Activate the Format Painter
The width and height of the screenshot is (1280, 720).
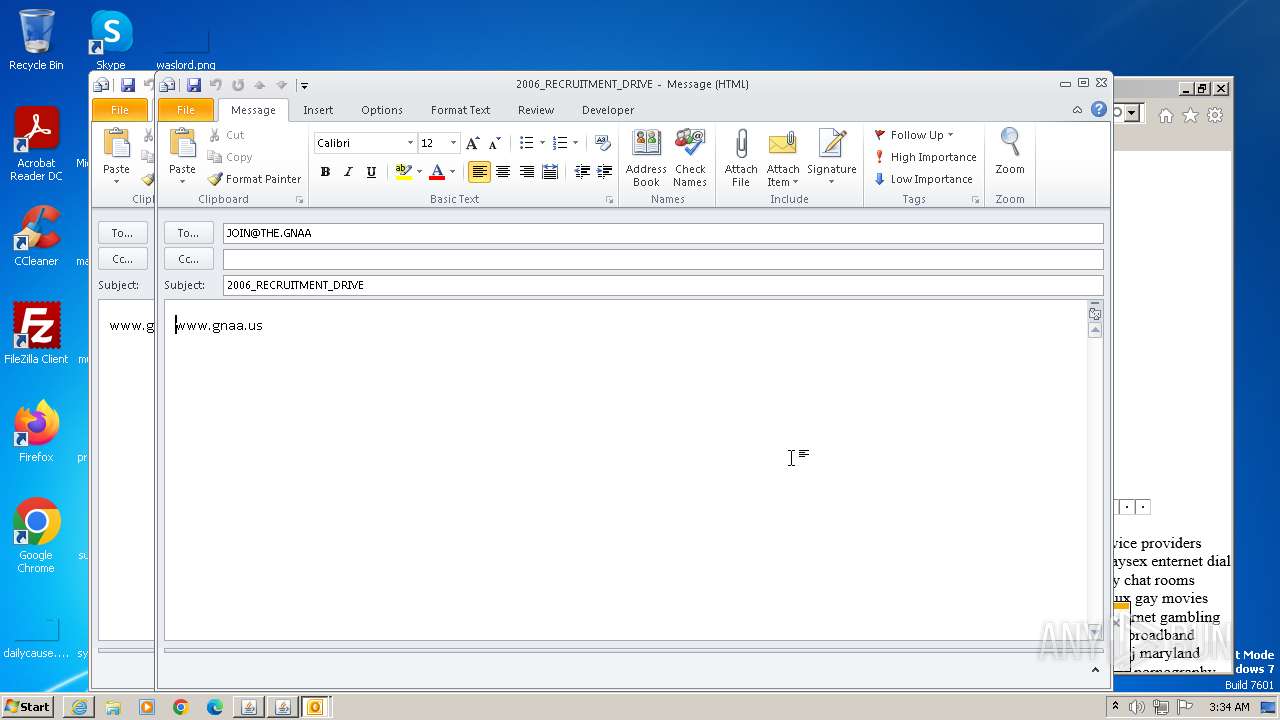[254, 179]
